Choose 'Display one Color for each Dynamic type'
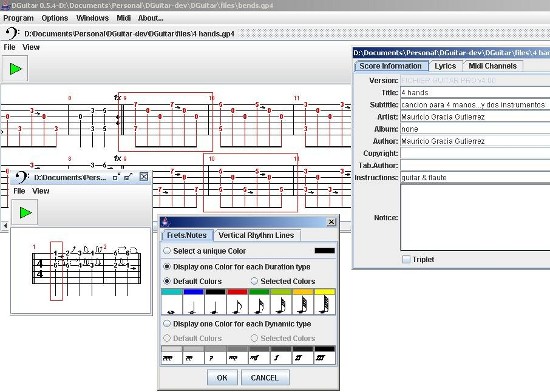The height and width of the screenshot is (392, 550). click(167, 324)
